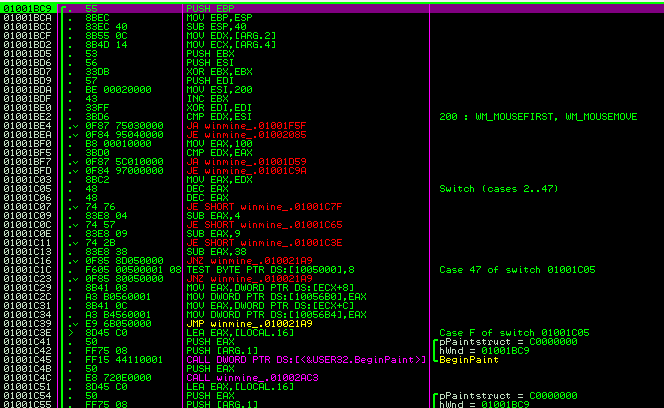Select JMP winmine_.010021A9 instruction
The height and width of the screenshot is (408, 664).
pyautogui.click(x=249, y=324)
